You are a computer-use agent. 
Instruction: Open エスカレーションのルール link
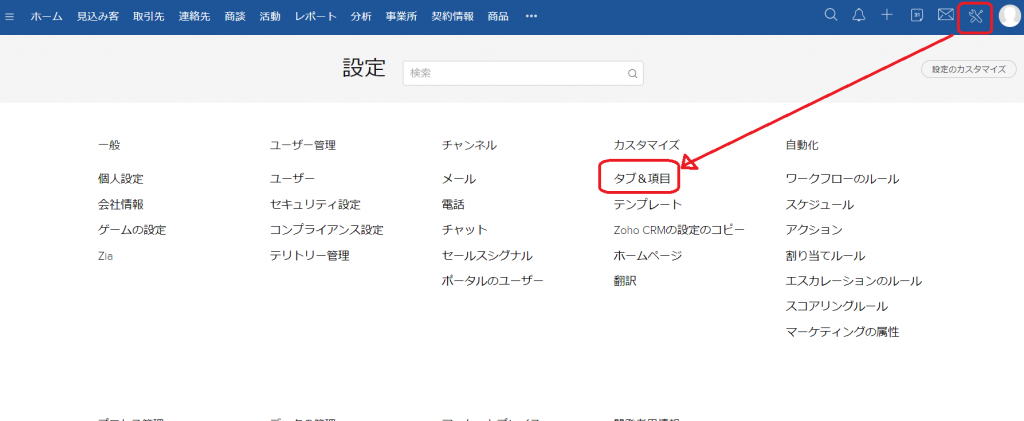[x=854, y=281]
